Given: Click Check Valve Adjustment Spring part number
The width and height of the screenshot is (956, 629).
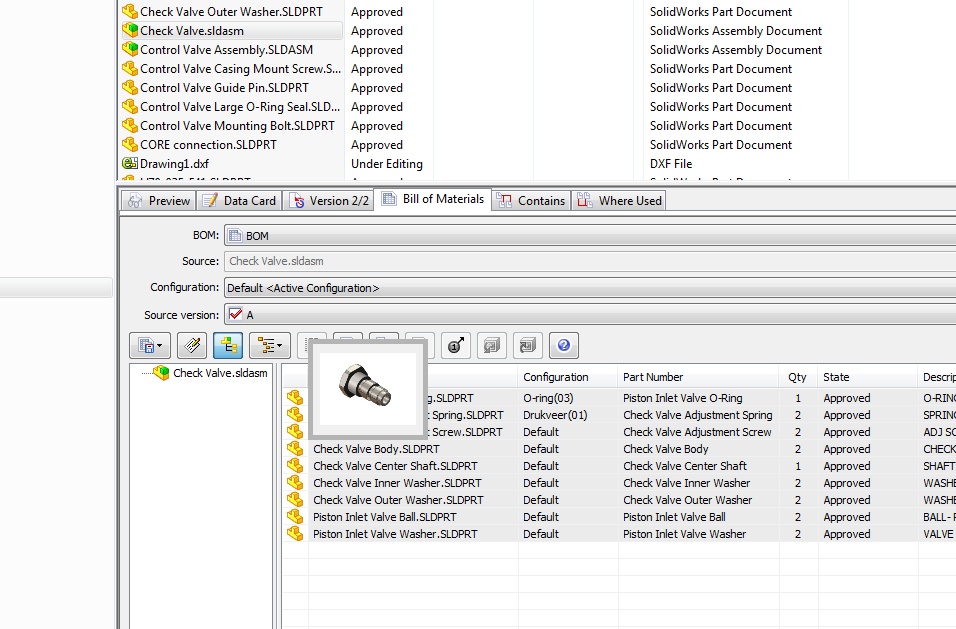Looking at the screenshot, I should point(697,415).
